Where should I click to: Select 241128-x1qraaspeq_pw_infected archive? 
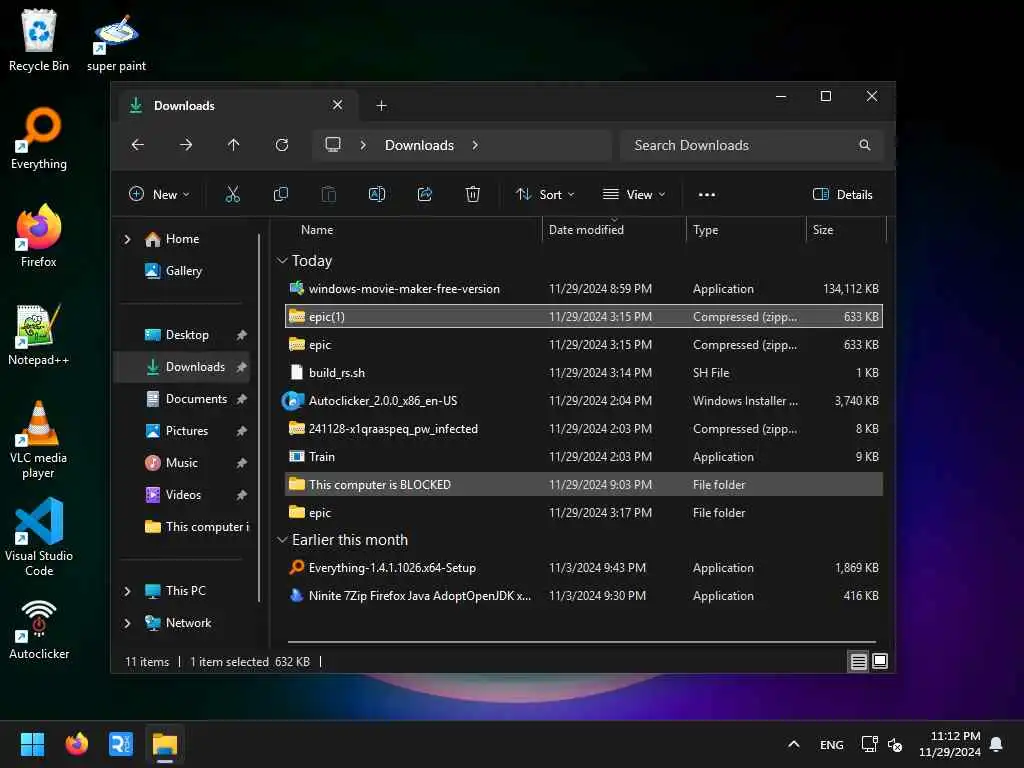click(584, 429)
